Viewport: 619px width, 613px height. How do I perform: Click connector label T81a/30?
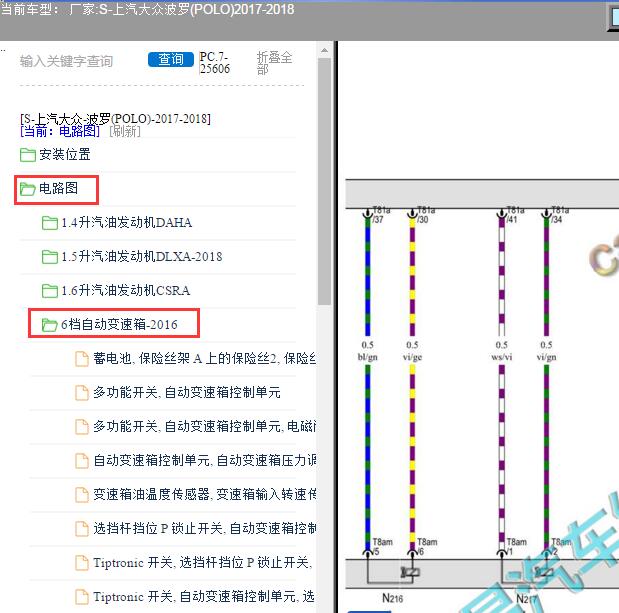click(426, 214)
